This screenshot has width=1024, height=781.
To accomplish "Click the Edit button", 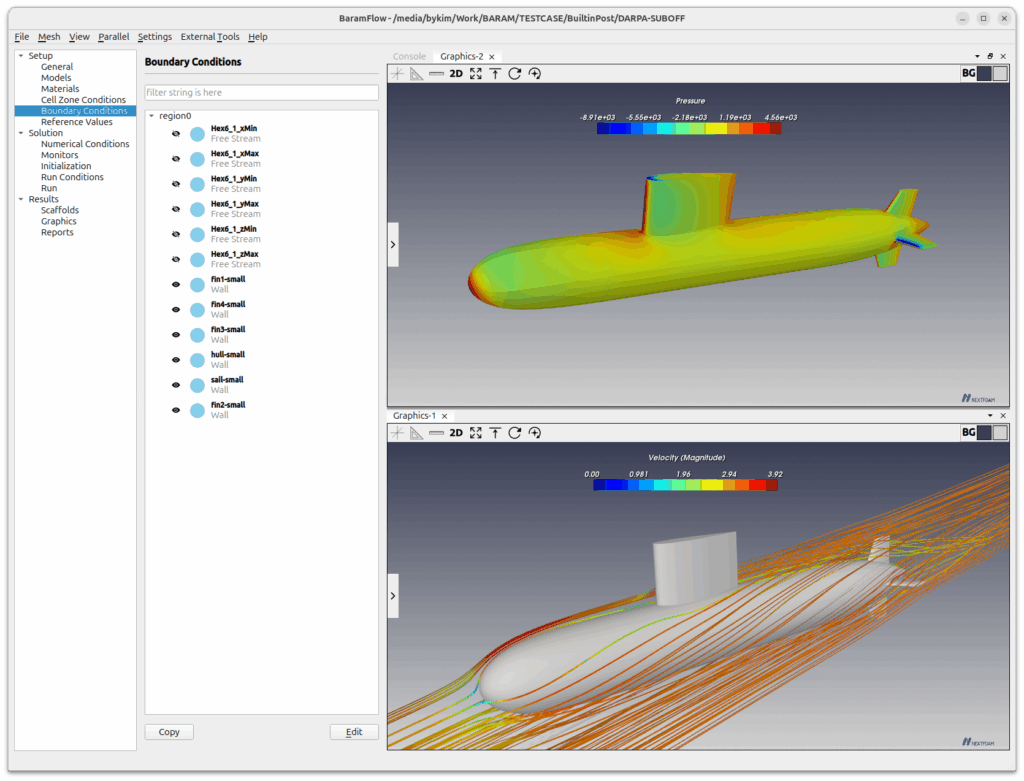I will click(354, 732).
